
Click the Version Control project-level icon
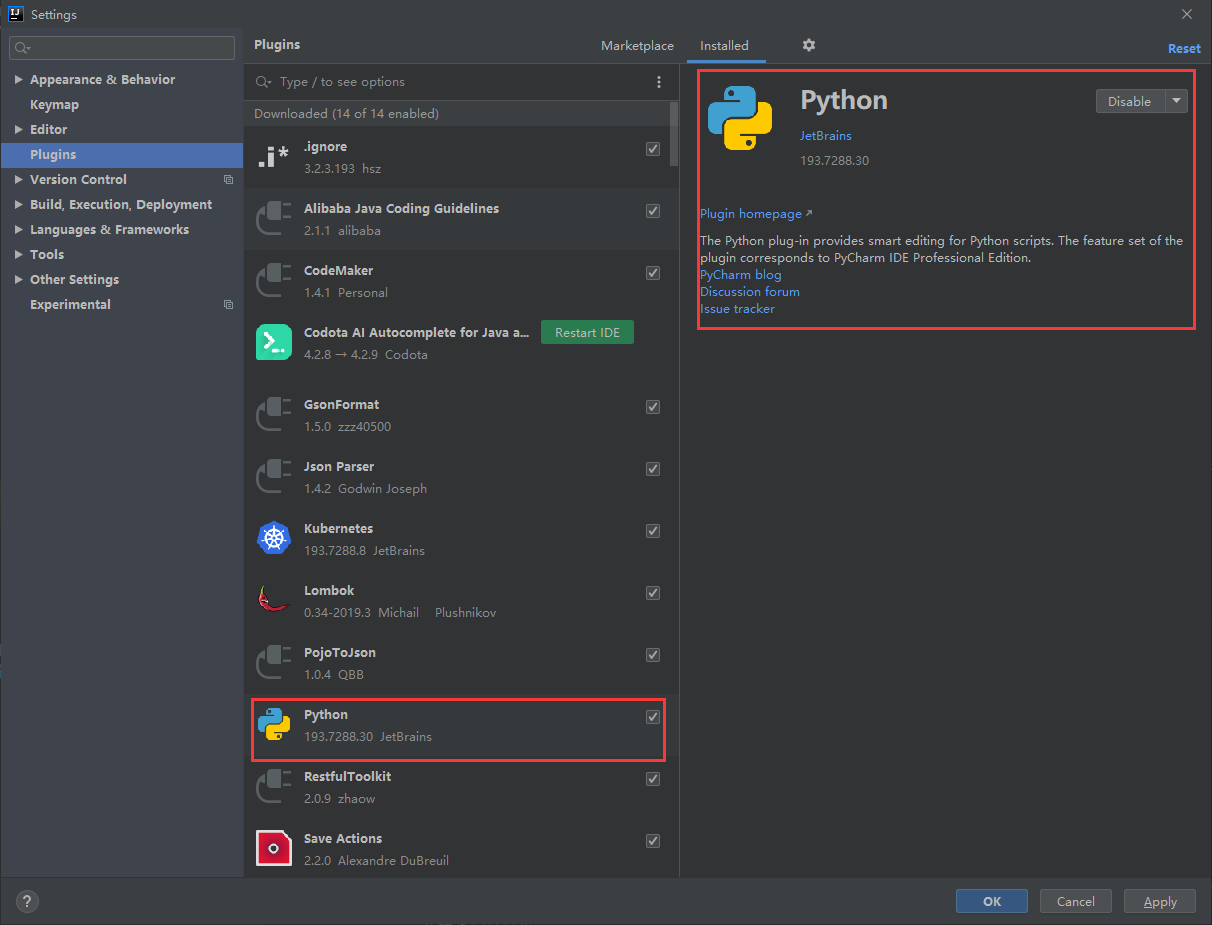[x=228, y=180]
